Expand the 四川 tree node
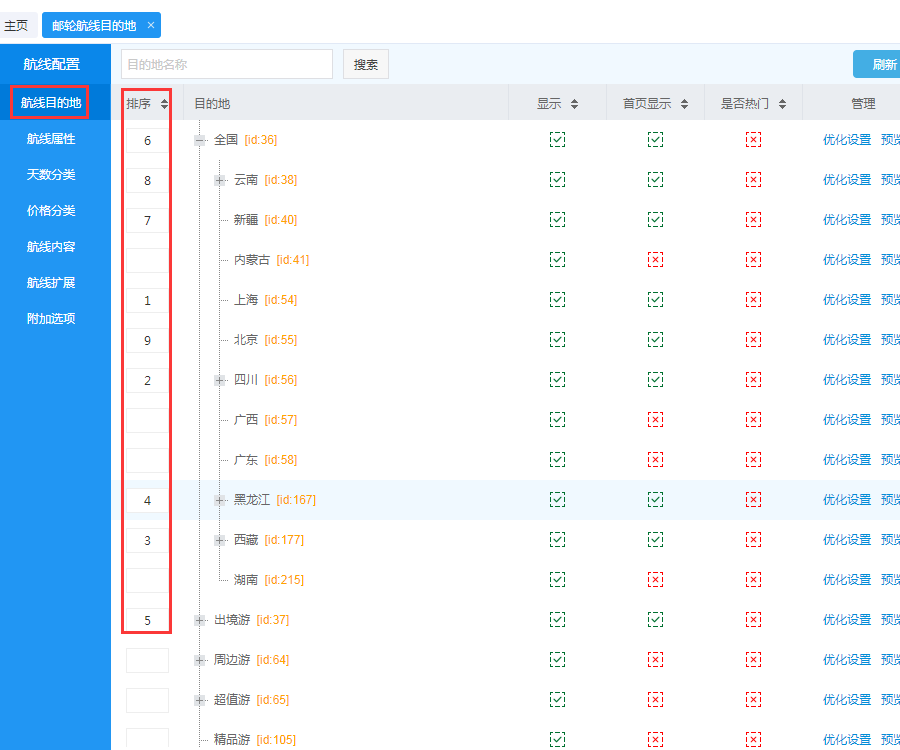The height and width of the screenshot is (750, 900). click(220, 380)
